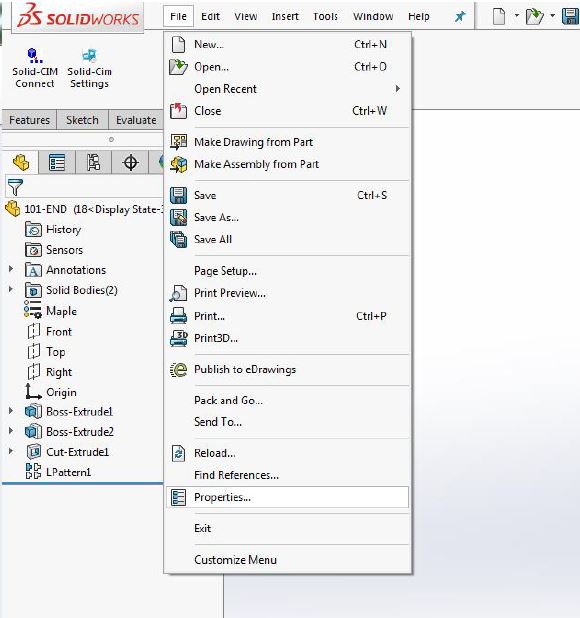Screen dimensions: 580x618
Task: Expand the Boss-Extrude2 feature
Action: tap(11, 431)
